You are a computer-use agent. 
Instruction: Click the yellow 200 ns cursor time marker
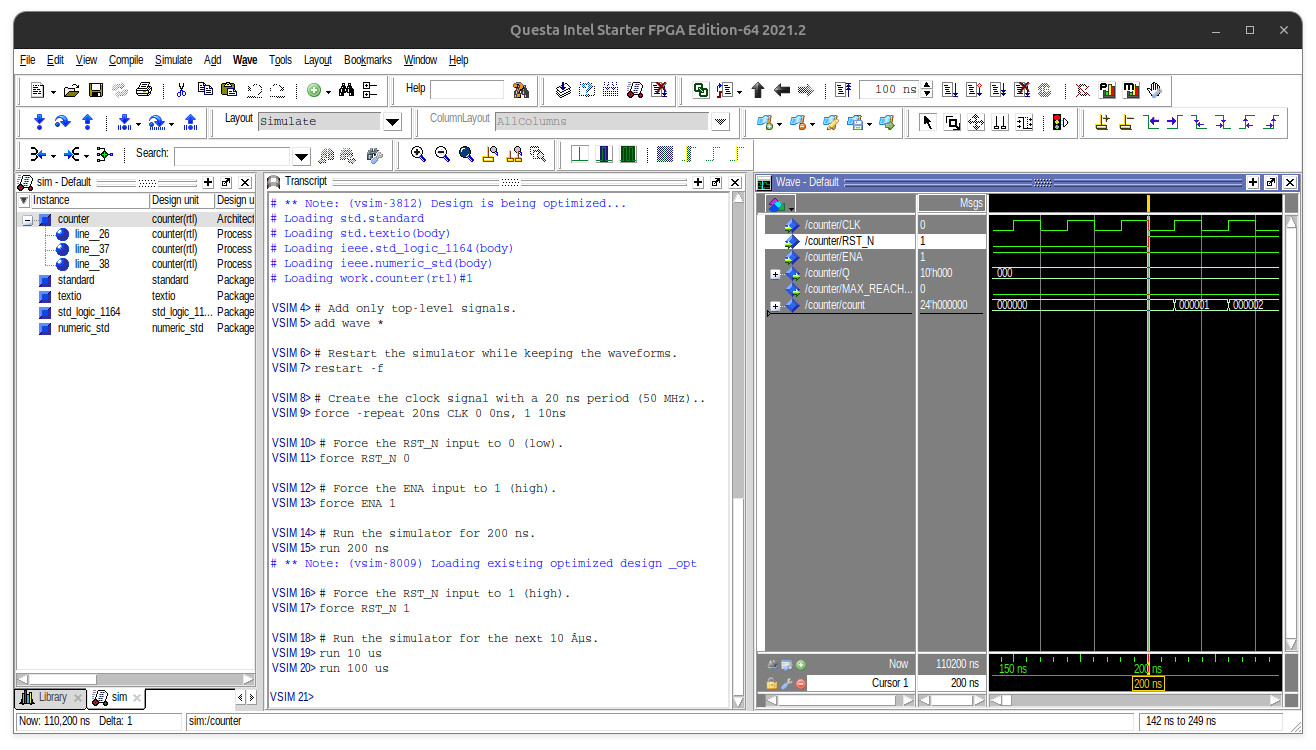1148,684
